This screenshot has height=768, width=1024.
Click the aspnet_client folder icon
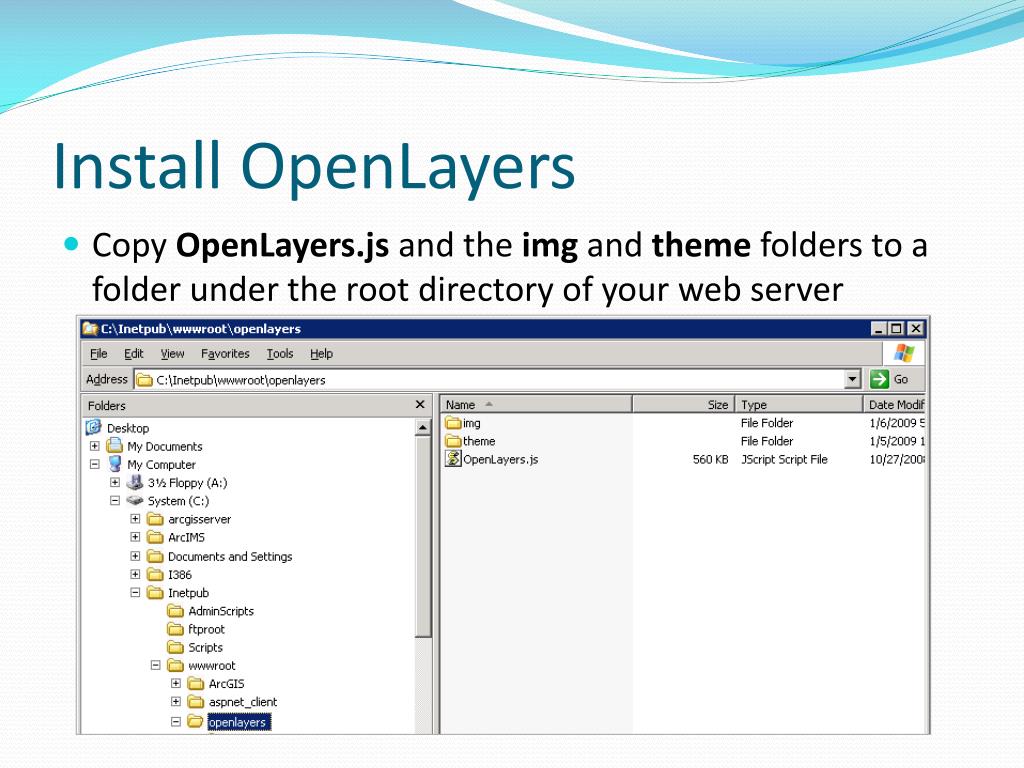point(196,702)
